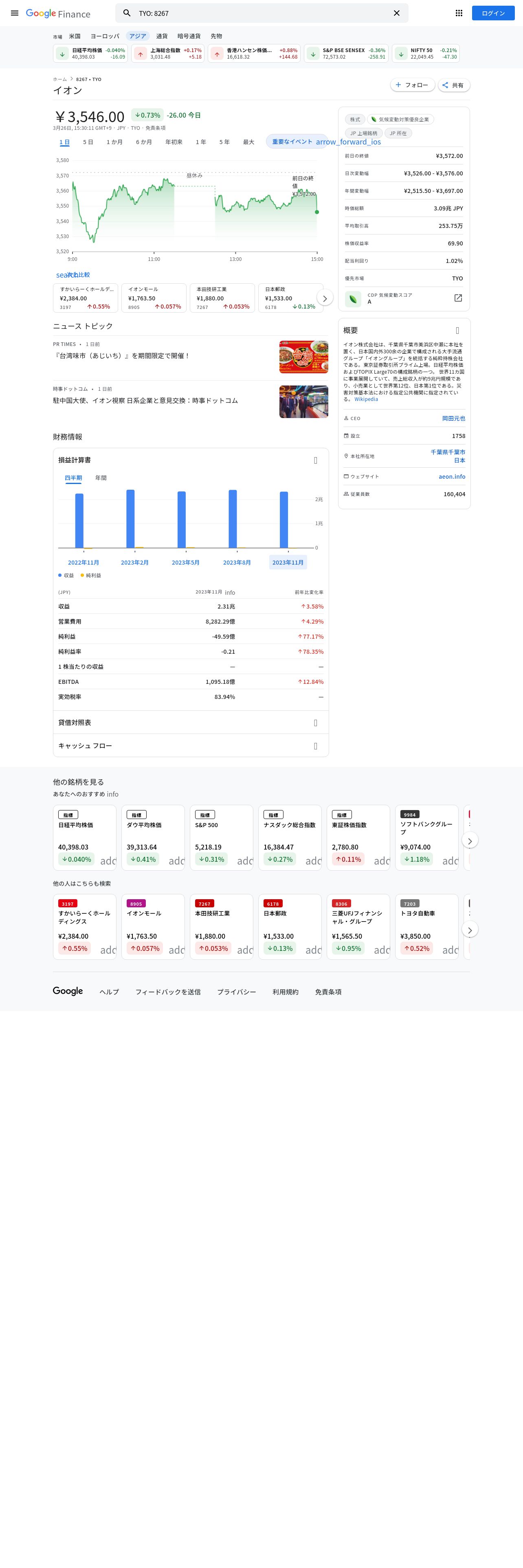This screenshot has width=523, height=1568.
Task: Click the ログイン sign-in button
Action: pos(493,13)
